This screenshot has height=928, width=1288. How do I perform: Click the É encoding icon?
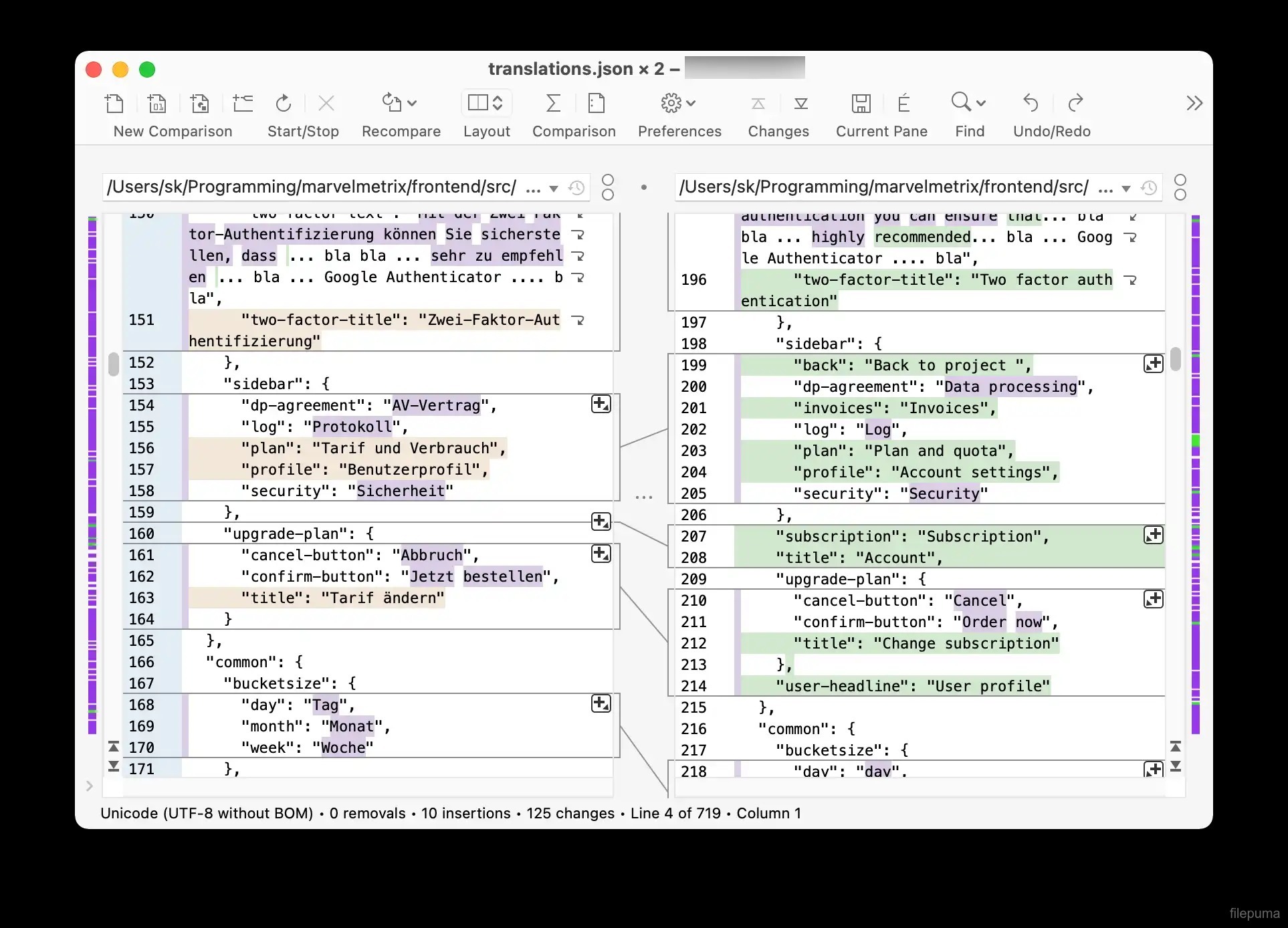(903, 103)
